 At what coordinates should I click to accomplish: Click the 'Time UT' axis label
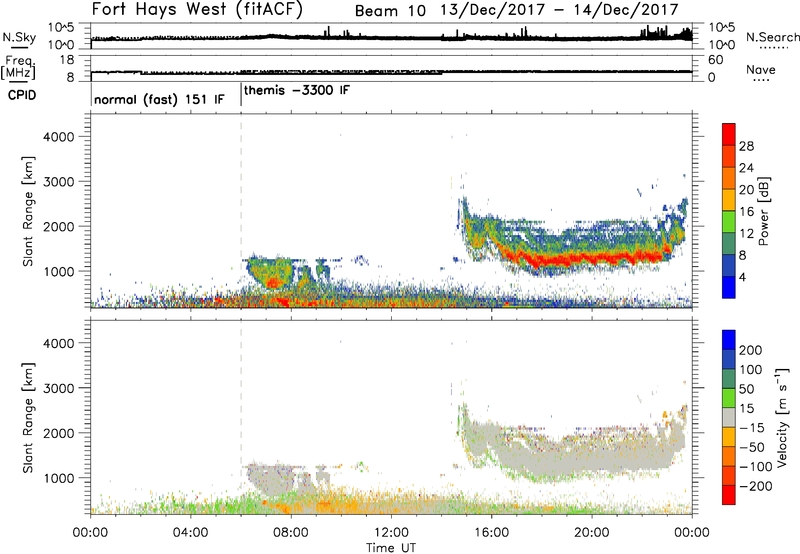[391, 548]
